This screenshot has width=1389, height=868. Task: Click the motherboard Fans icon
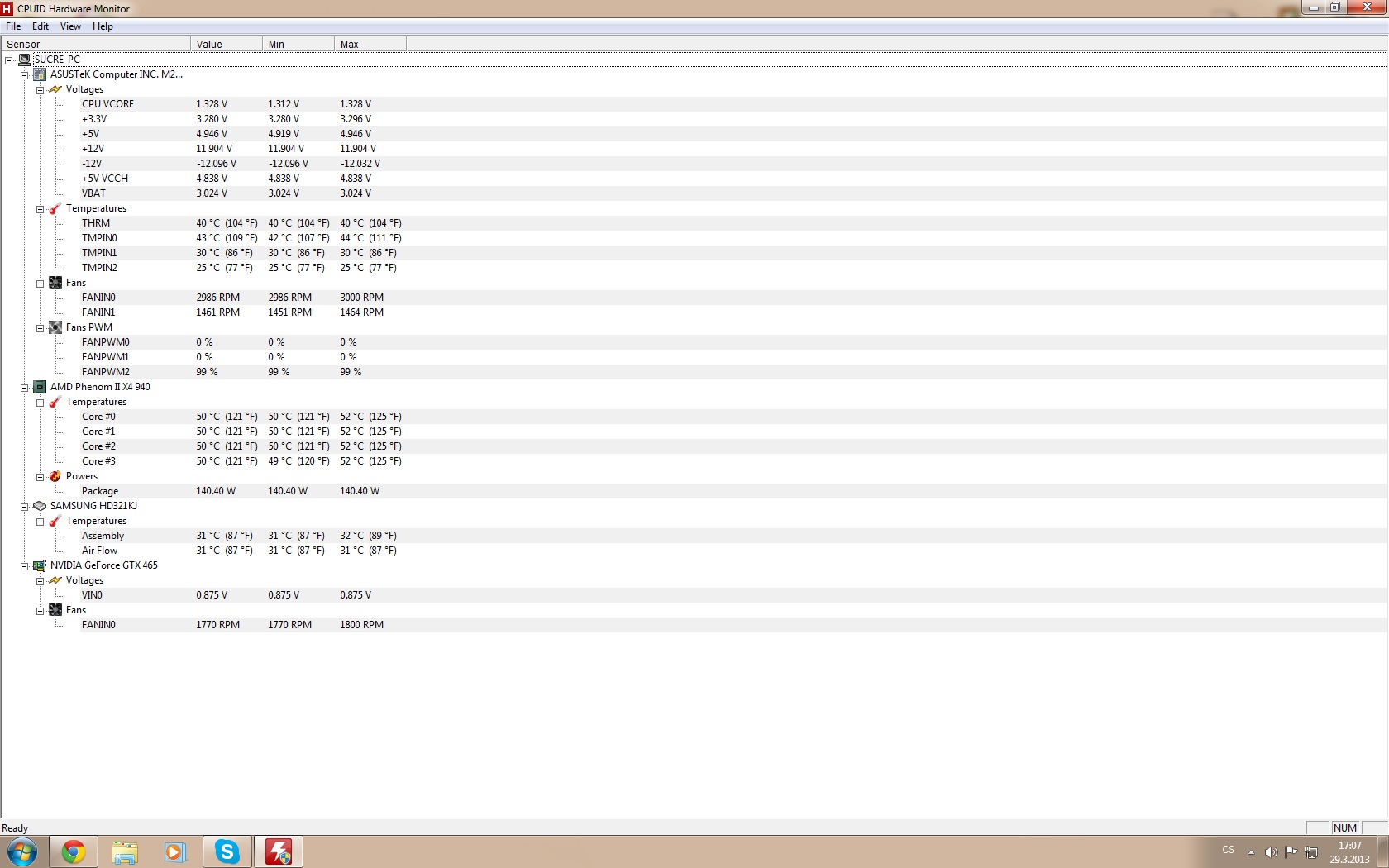[55, 283]
